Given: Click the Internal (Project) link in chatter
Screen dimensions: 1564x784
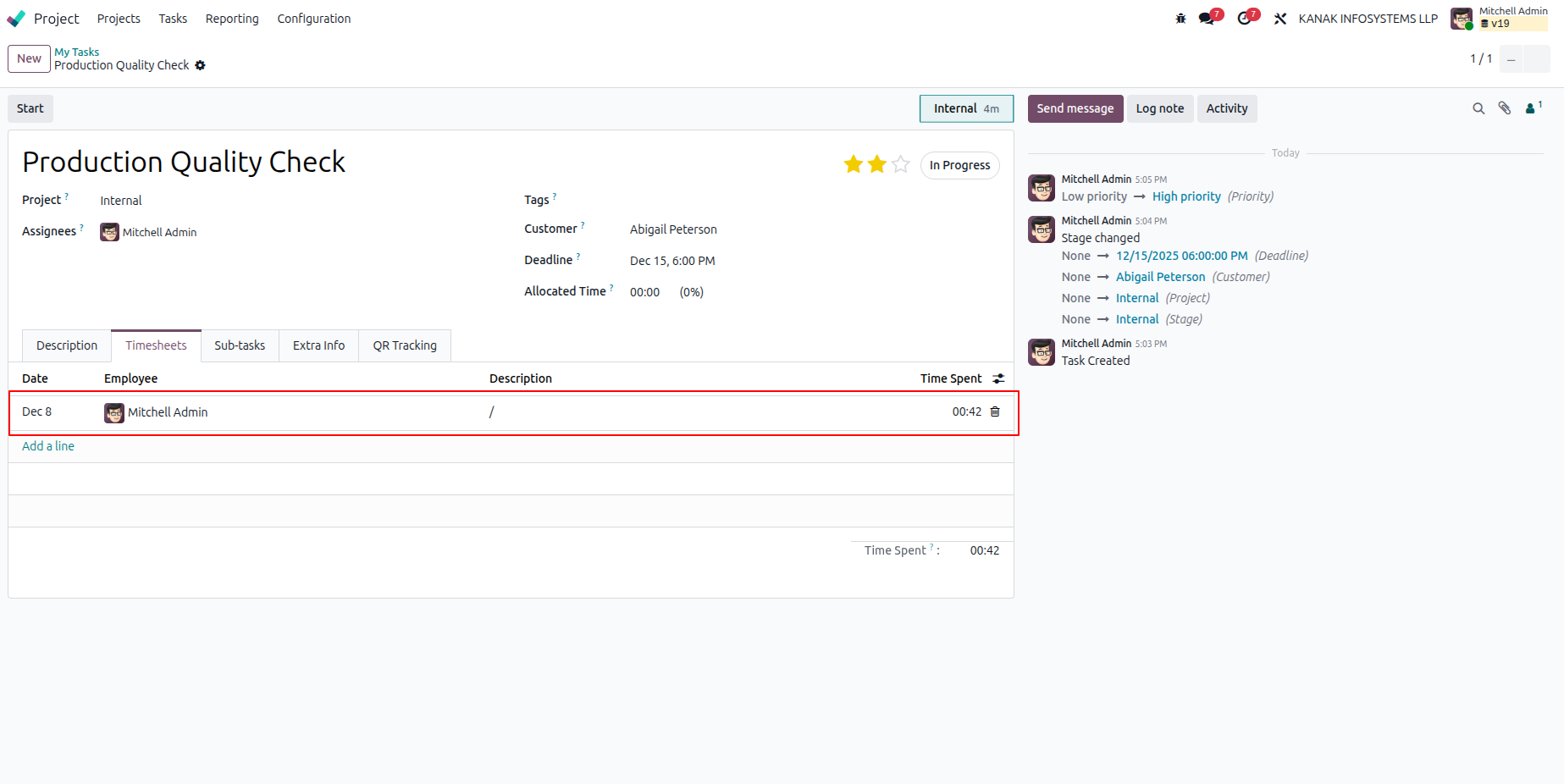Looking at the screenshot, I should click(1137, 298).
